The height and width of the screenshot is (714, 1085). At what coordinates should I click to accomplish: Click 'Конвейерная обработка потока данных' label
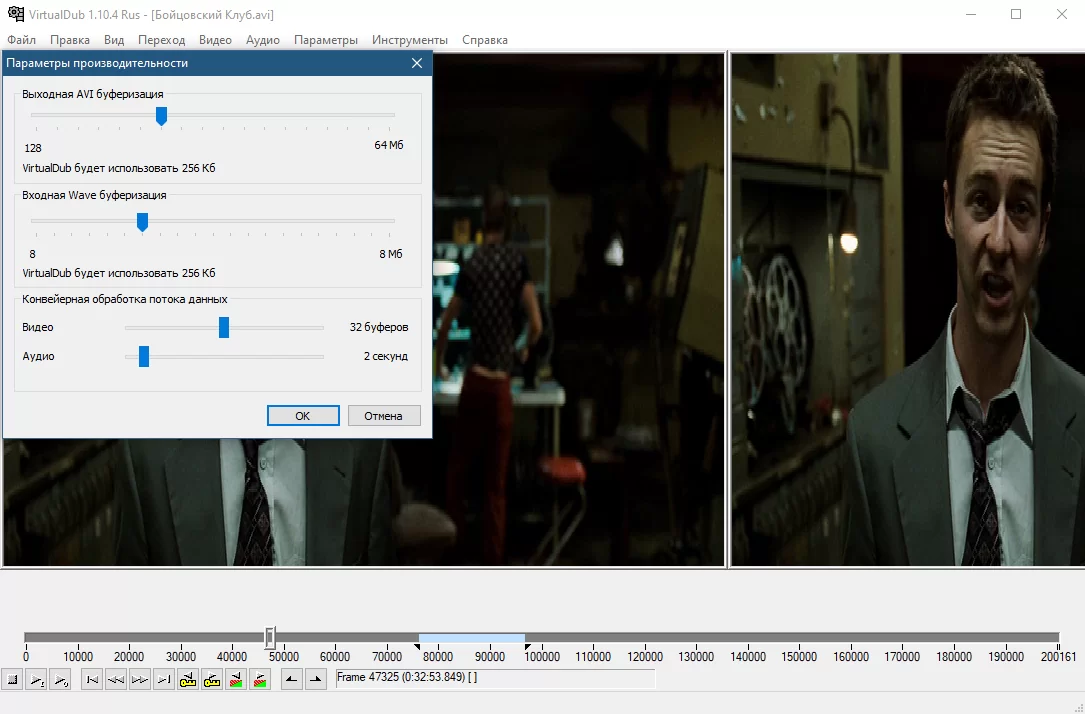tap(125, 300)
